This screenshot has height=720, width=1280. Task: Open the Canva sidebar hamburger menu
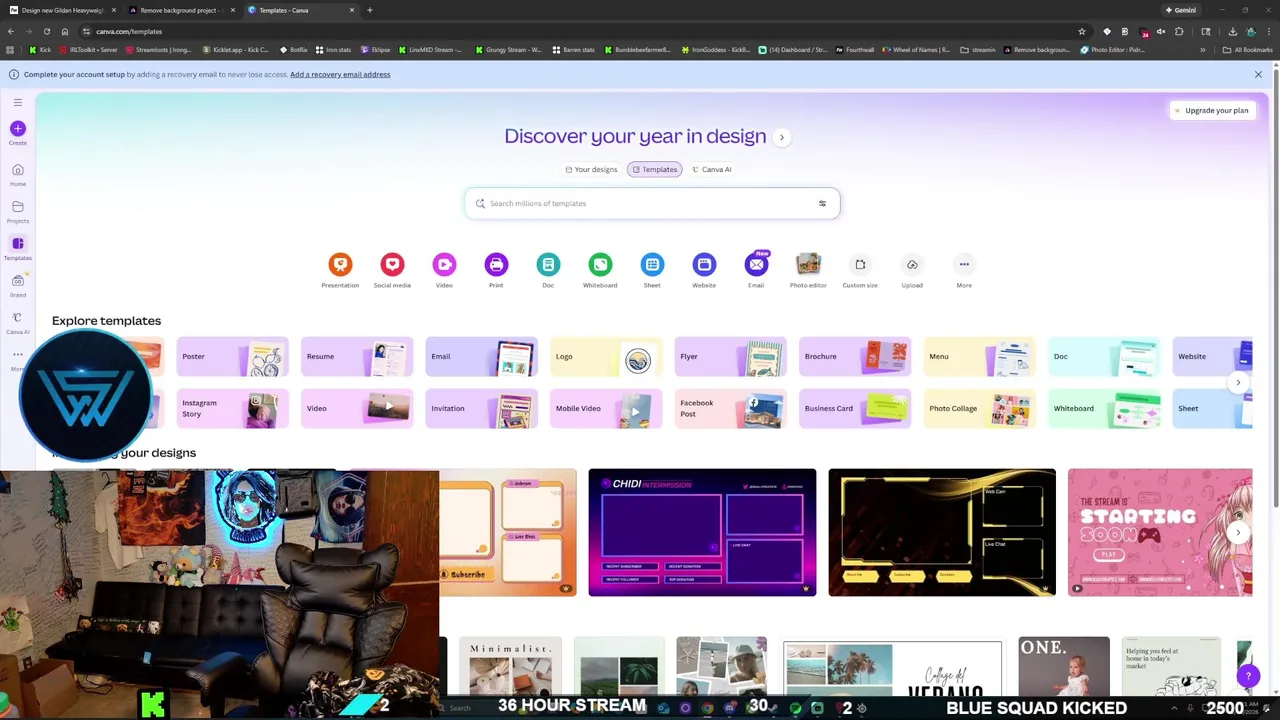(17, 102)
